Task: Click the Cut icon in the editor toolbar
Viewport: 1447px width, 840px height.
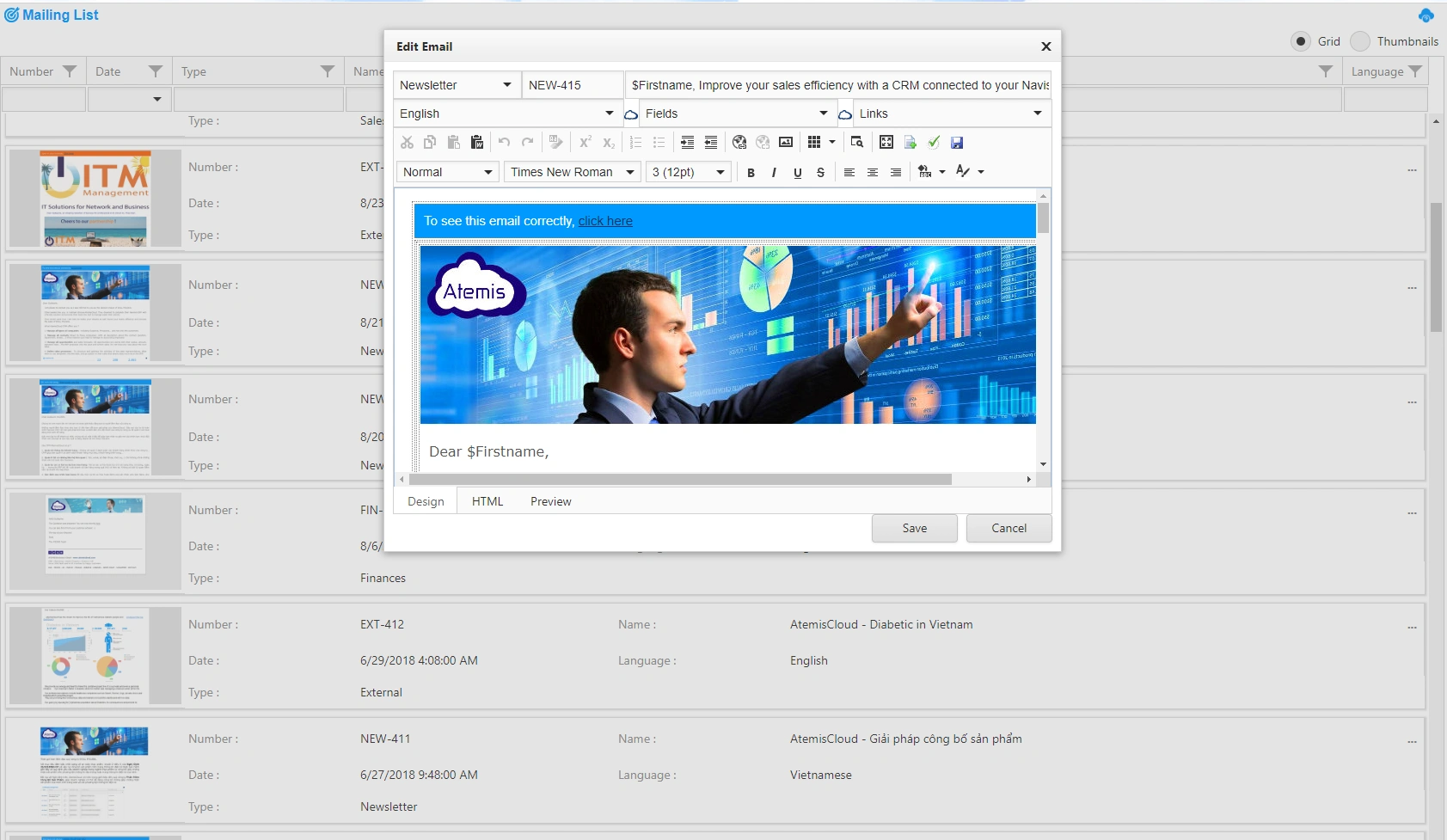Action: 406,143
